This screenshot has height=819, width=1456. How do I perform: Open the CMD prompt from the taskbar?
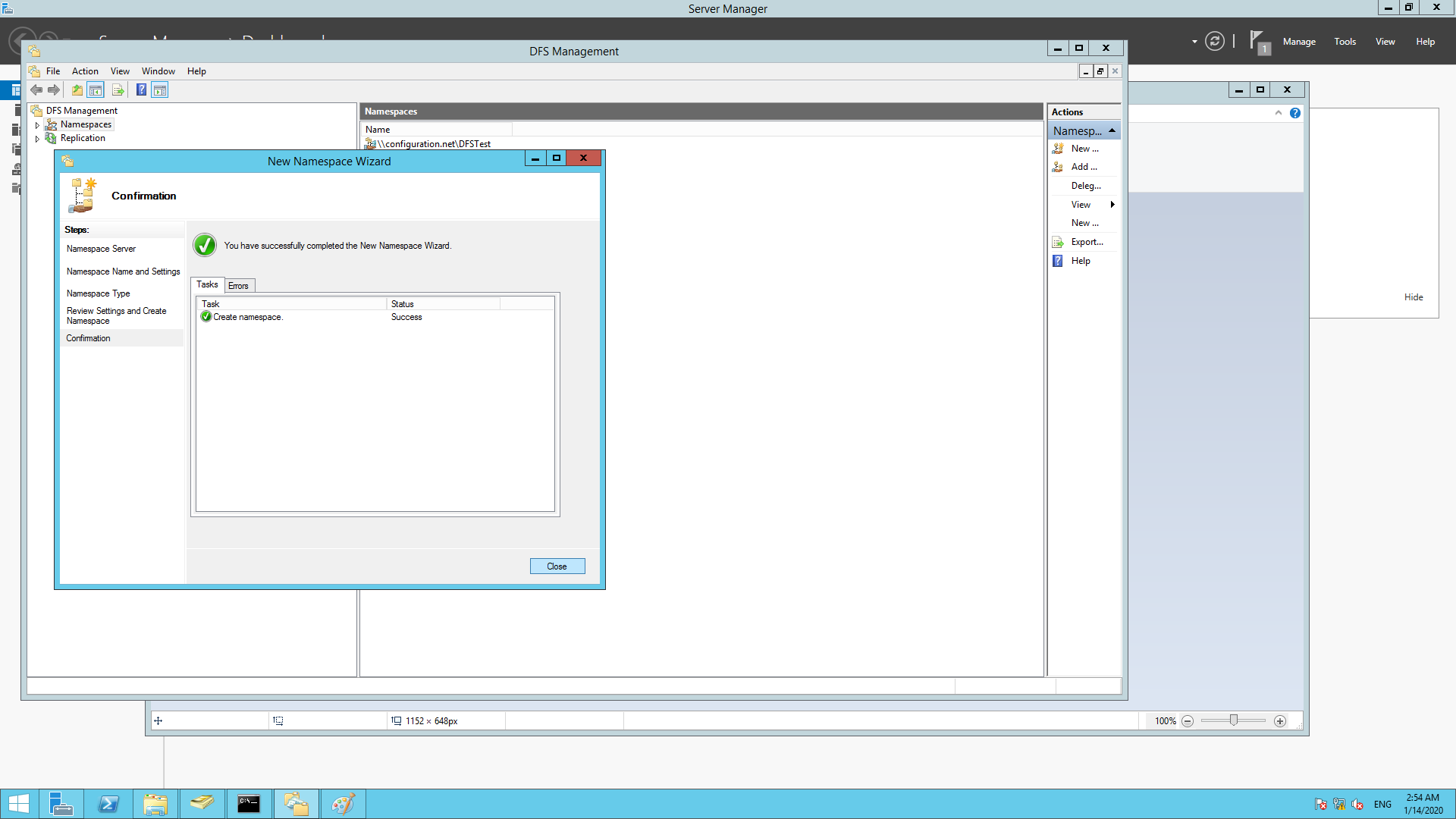coord(249,803)
